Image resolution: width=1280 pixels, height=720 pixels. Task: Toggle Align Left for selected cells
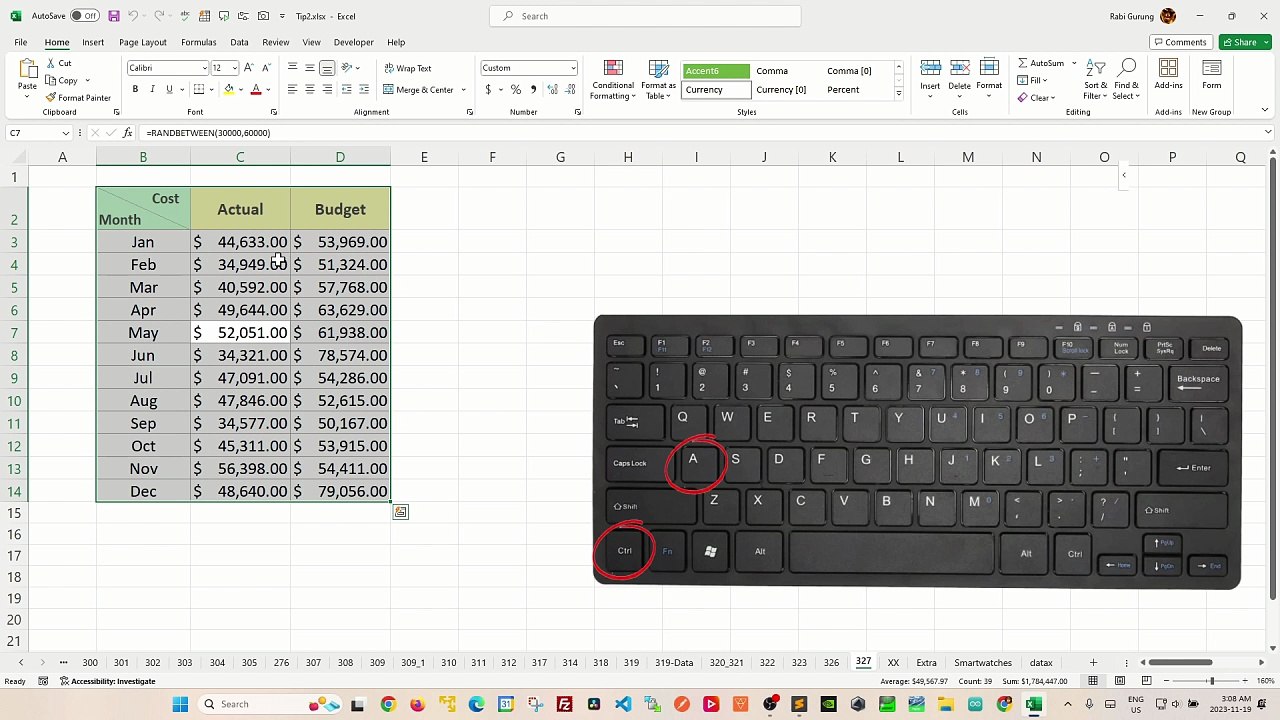click(293, 90)
